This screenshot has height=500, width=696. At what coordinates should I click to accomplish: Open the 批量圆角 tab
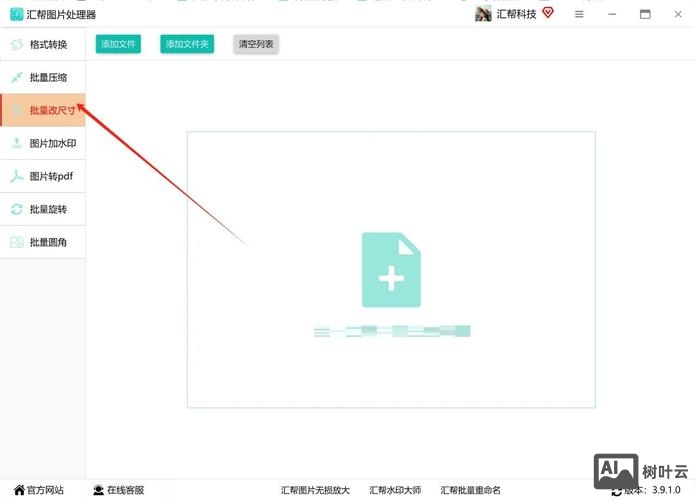pyautogui.click(x=43, y=242)
